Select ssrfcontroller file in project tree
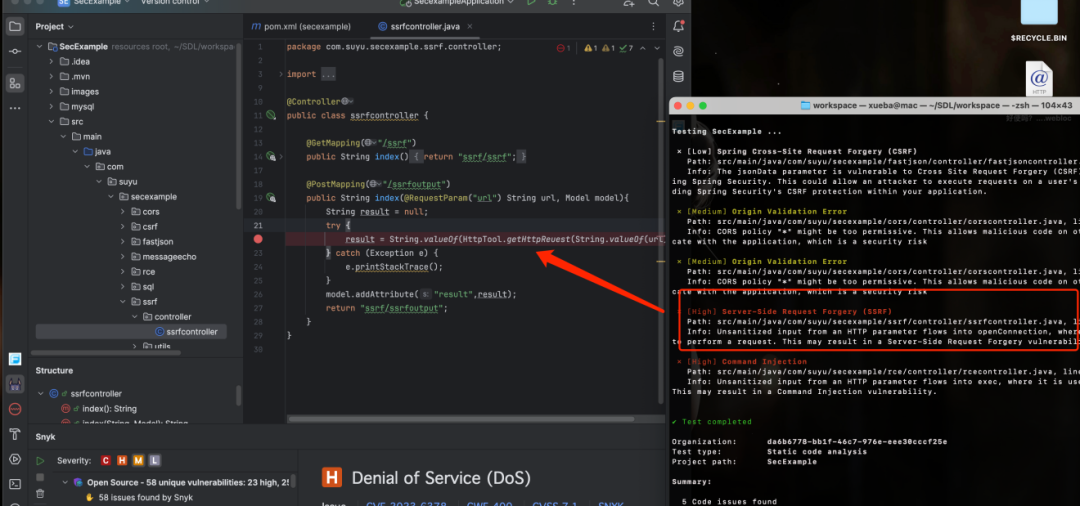 190,331
